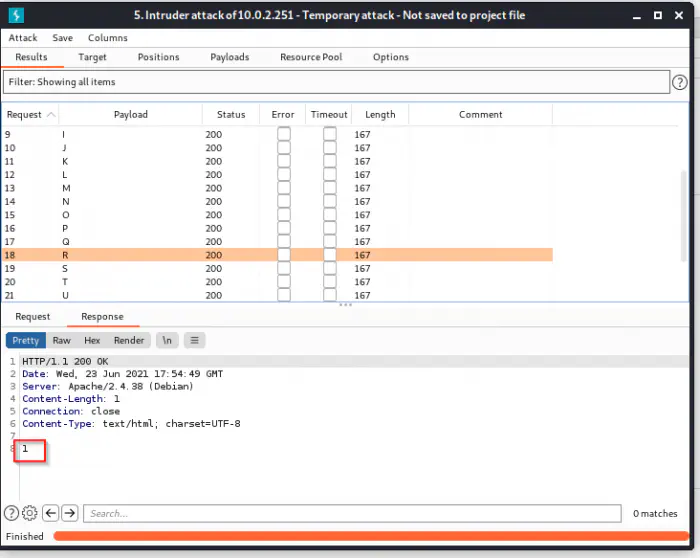Screen dimensions: 700x558
Task: Click the filter help question mark icon
Action: 680,82
